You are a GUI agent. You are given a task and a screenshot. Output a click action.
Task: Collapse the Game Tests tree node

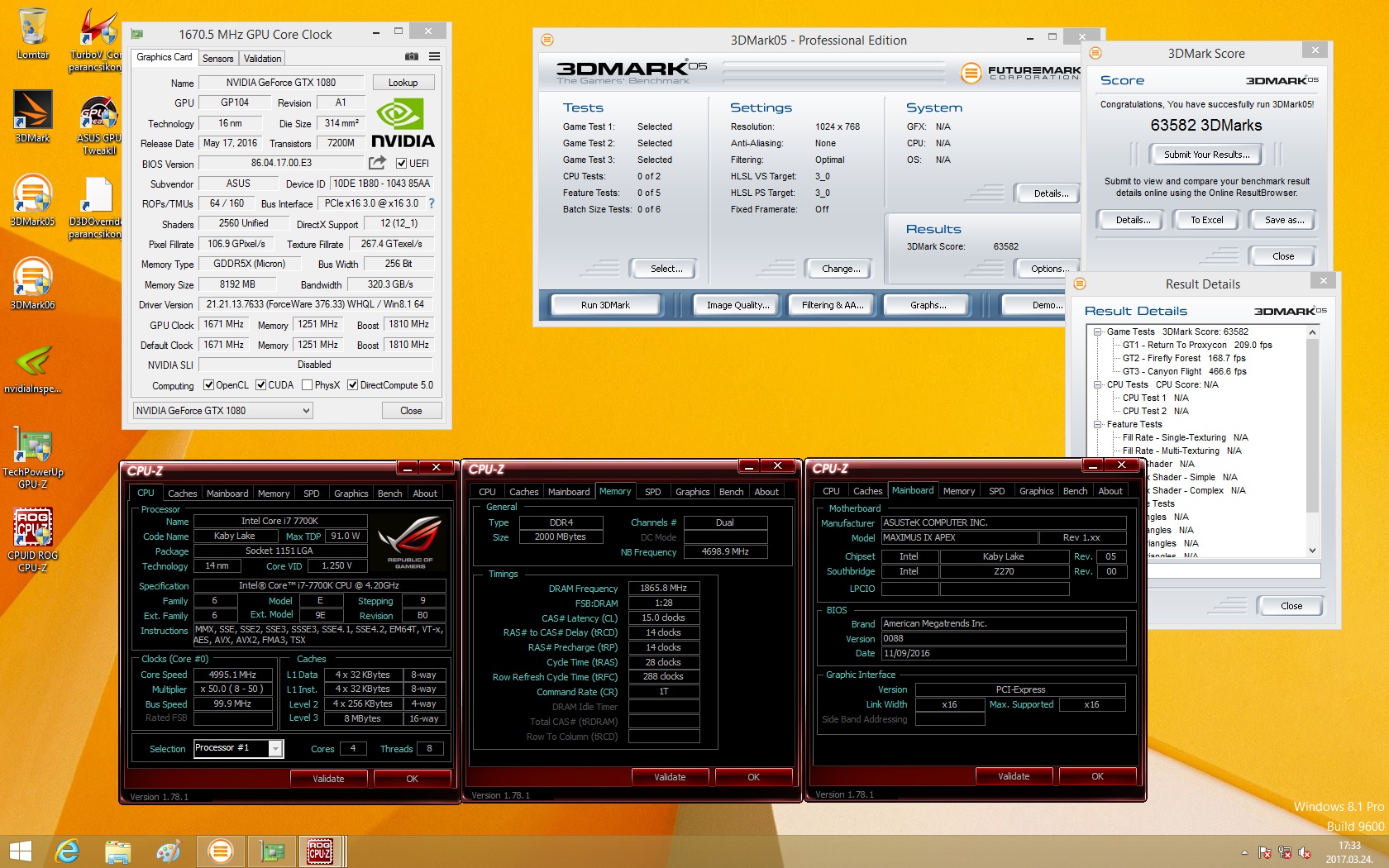click(x=1097, y=331)
